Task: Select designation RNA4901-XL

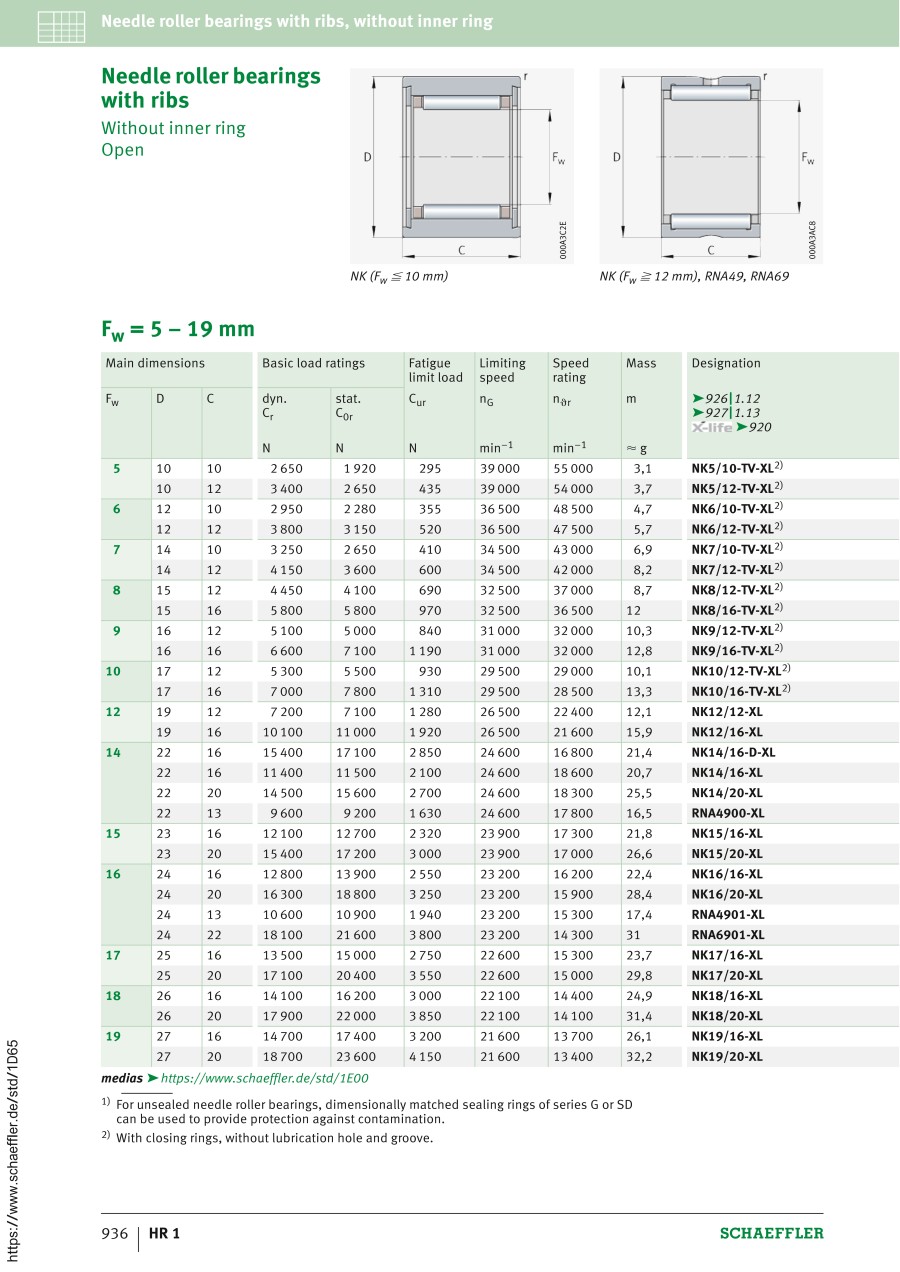Action: (x=728, y=914)
